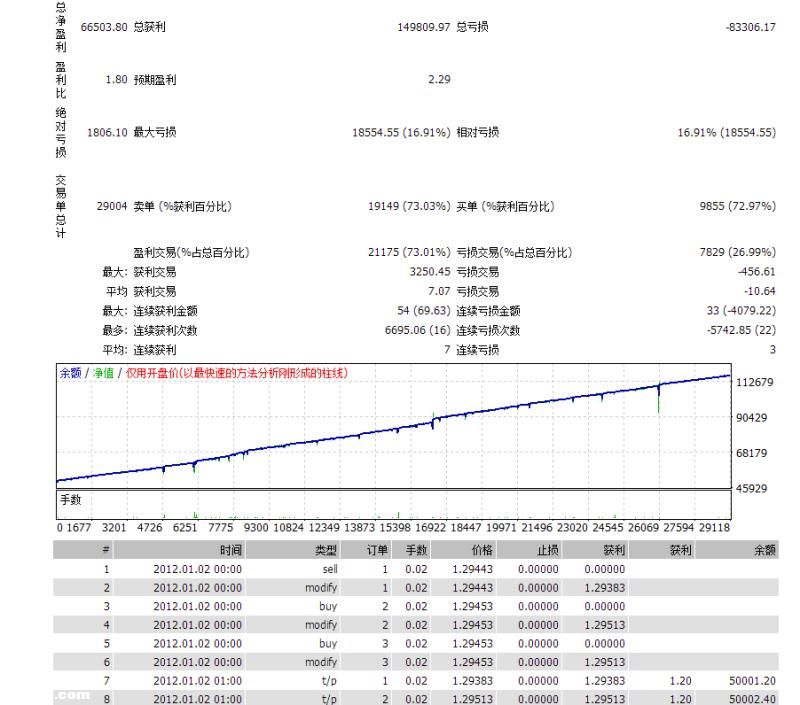Click the 亏损交易(%占总百分比) label
The image size is (800, 705).
514,253
